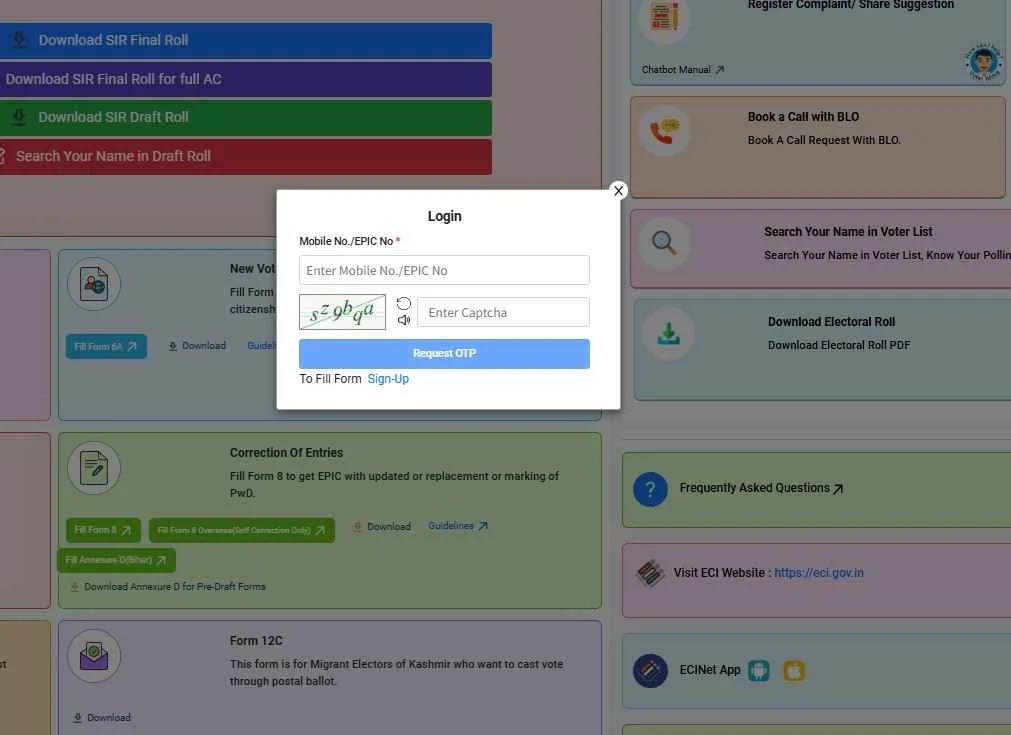The image size is (1011, 735).
Task: Click the Book a Call phone icon
Action: tap(664, 130)
